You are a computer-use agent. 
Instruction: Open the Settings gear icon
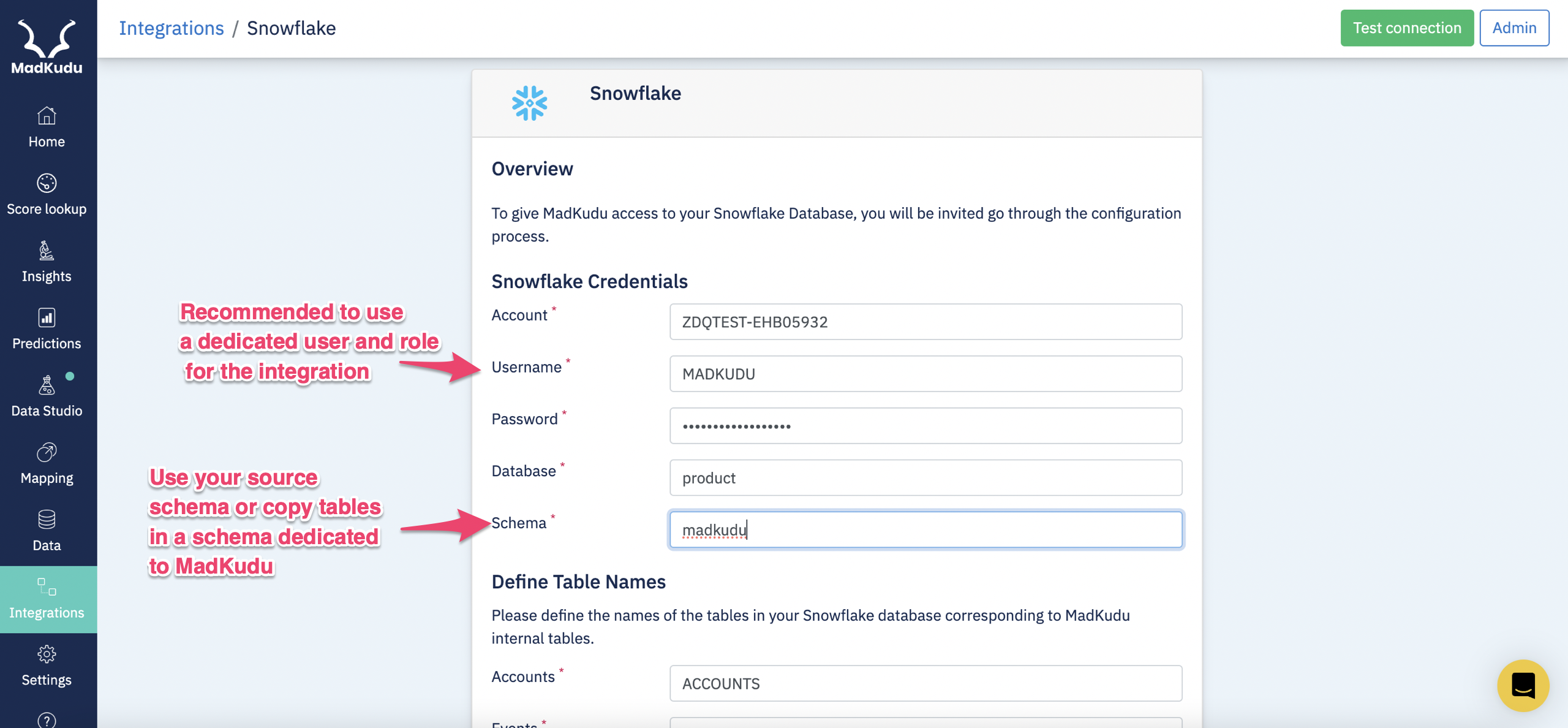(47, 654)
